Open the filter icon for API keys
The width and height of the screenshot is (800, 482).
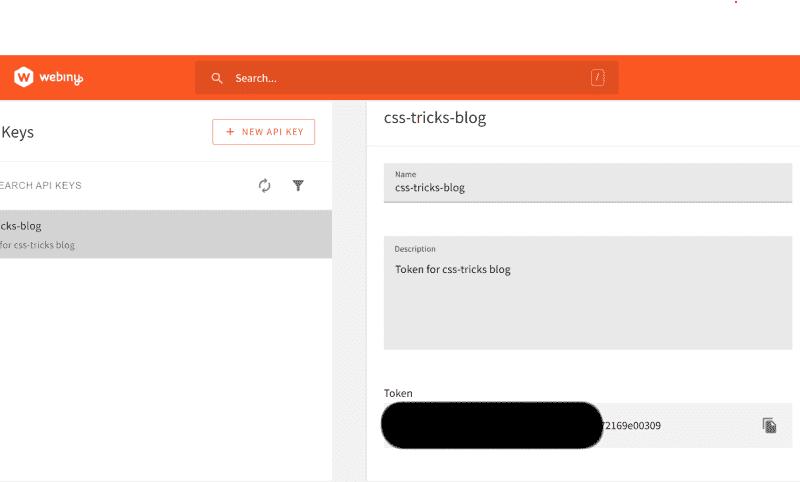[298, 185]
